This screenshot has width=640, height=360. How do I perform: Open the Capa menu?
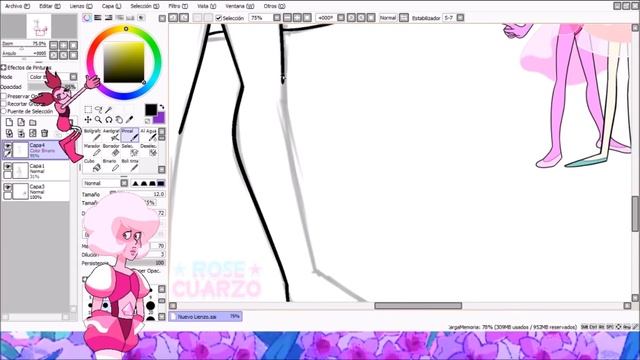pos(111,6)
